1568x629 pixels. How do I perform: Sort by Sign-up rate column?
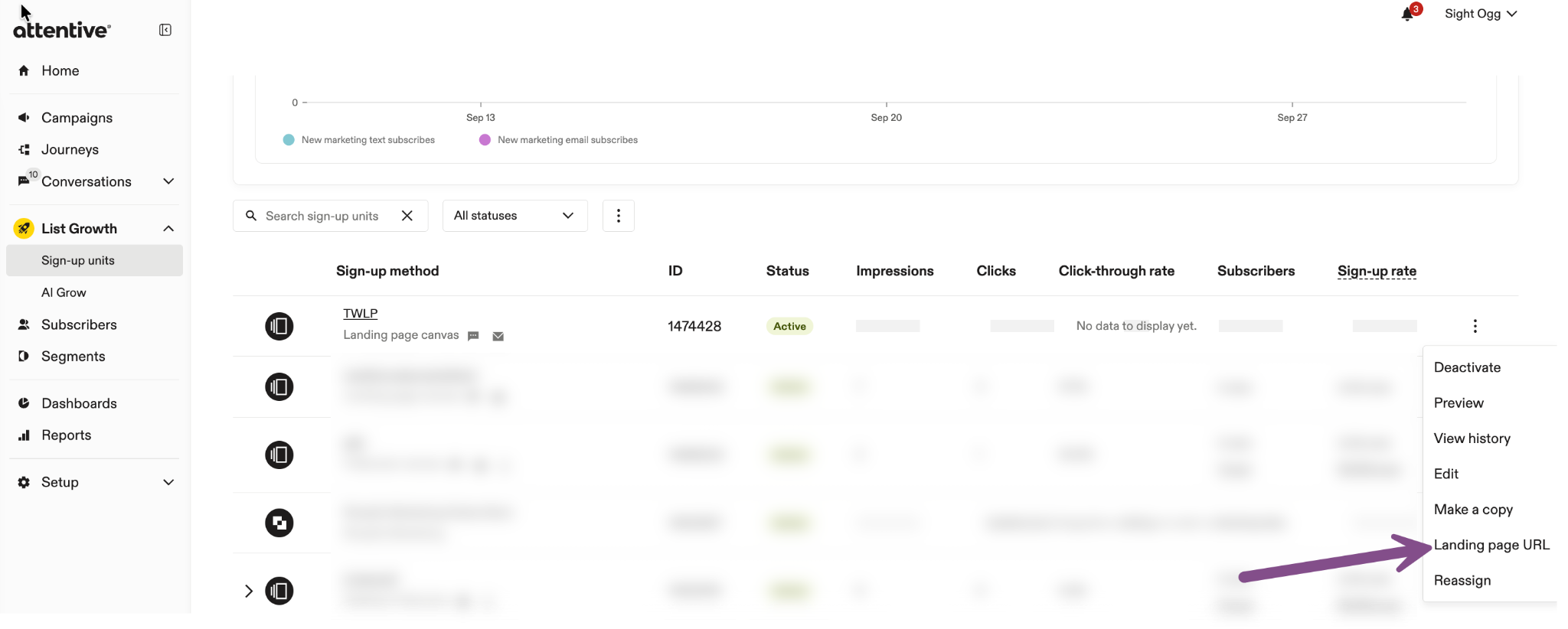point(1377,271)
